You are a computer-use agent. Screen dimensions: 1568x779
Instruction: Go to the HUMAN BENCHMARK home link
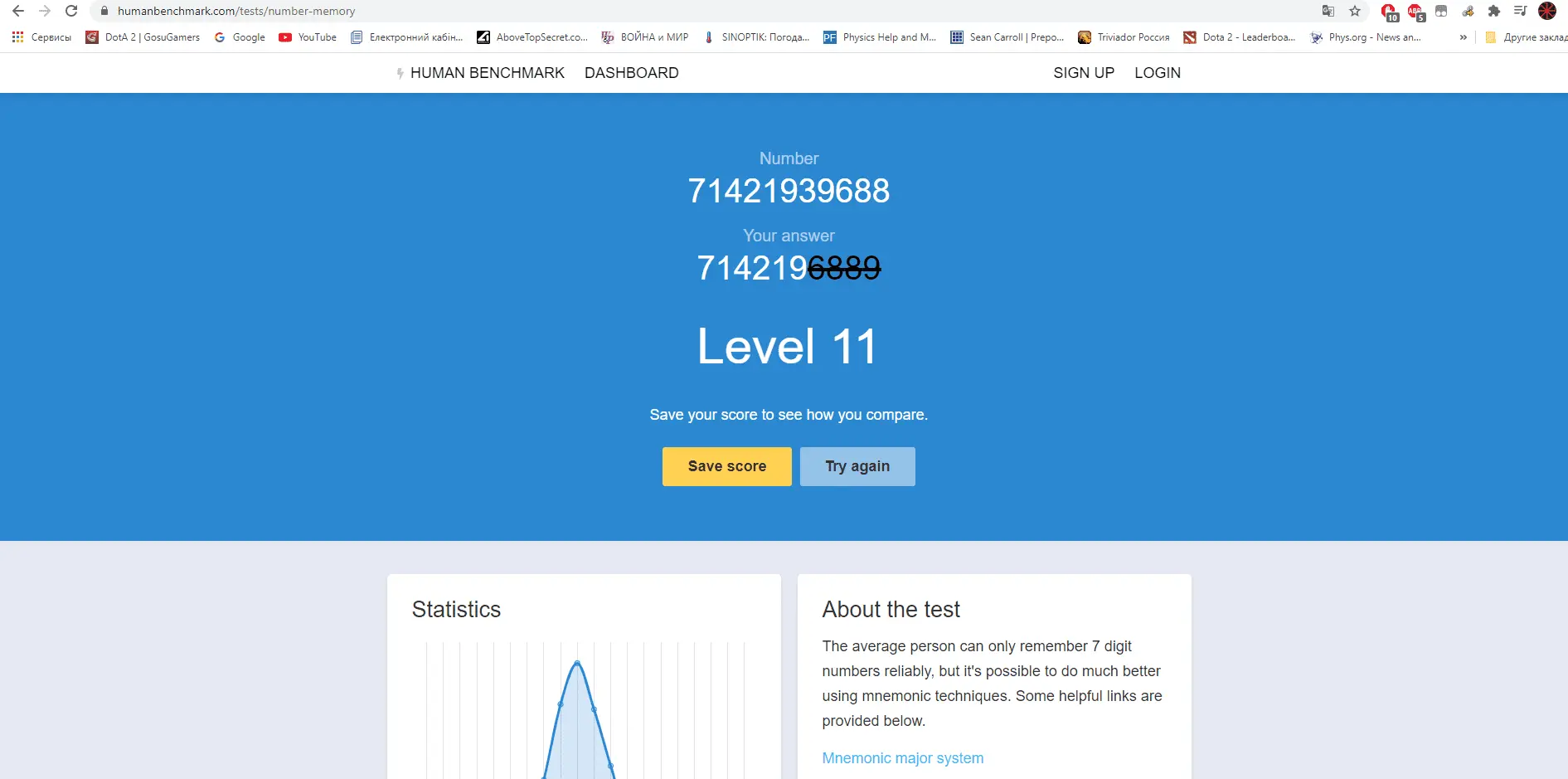click(480, 73)
